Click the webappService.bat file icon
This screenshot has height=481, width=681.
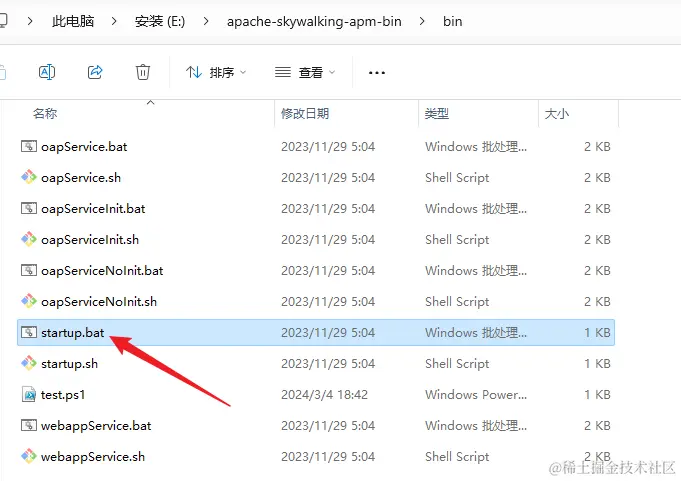tap(29, 425)
